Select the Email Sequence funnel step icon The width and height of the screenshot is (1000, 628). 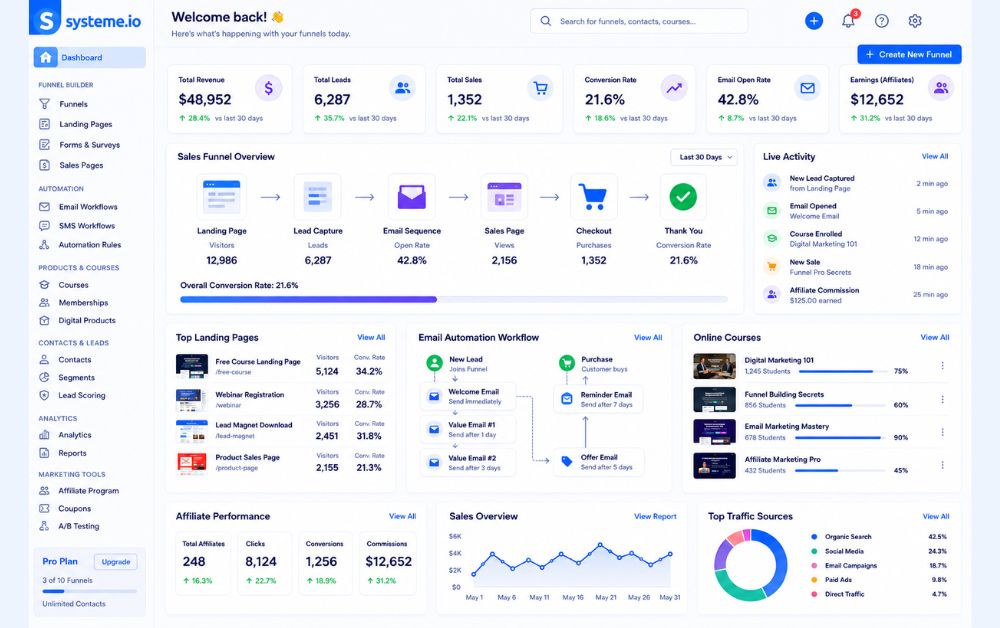tap(412, 197)
